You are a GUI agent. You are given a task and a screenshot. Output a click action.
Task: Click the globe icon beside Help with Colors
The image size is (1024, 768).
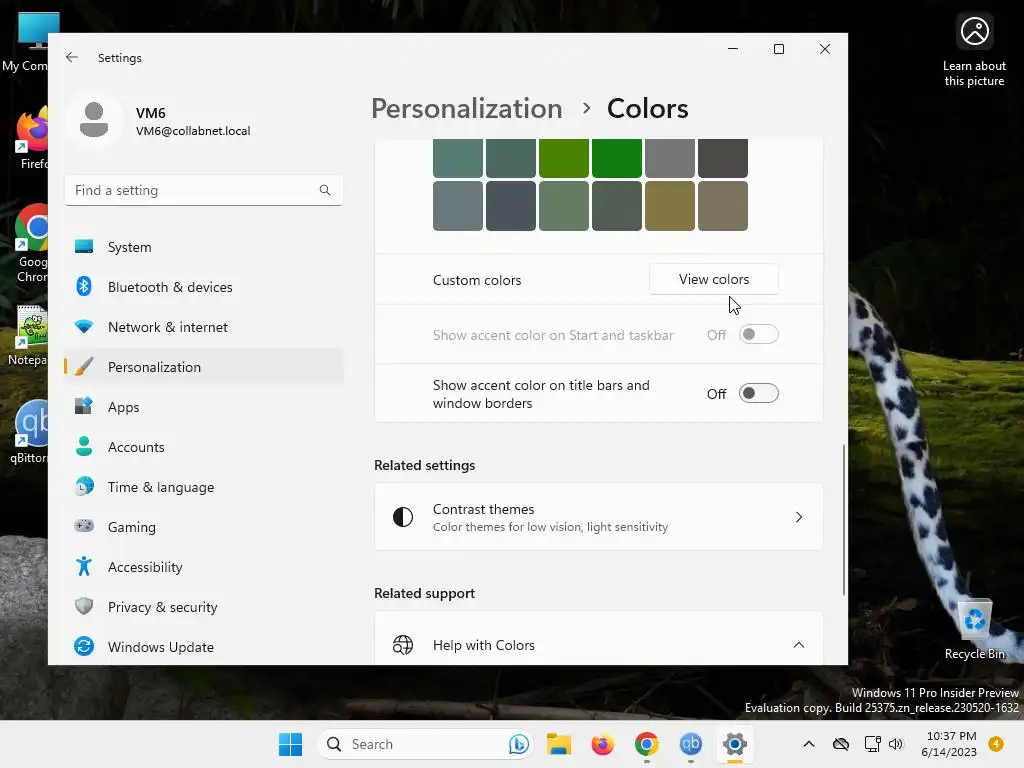tap(403, 645)
